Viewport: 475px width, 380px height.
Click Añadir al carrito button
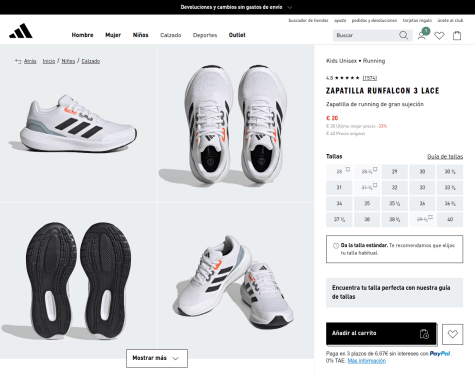click(x=381, y=333)
